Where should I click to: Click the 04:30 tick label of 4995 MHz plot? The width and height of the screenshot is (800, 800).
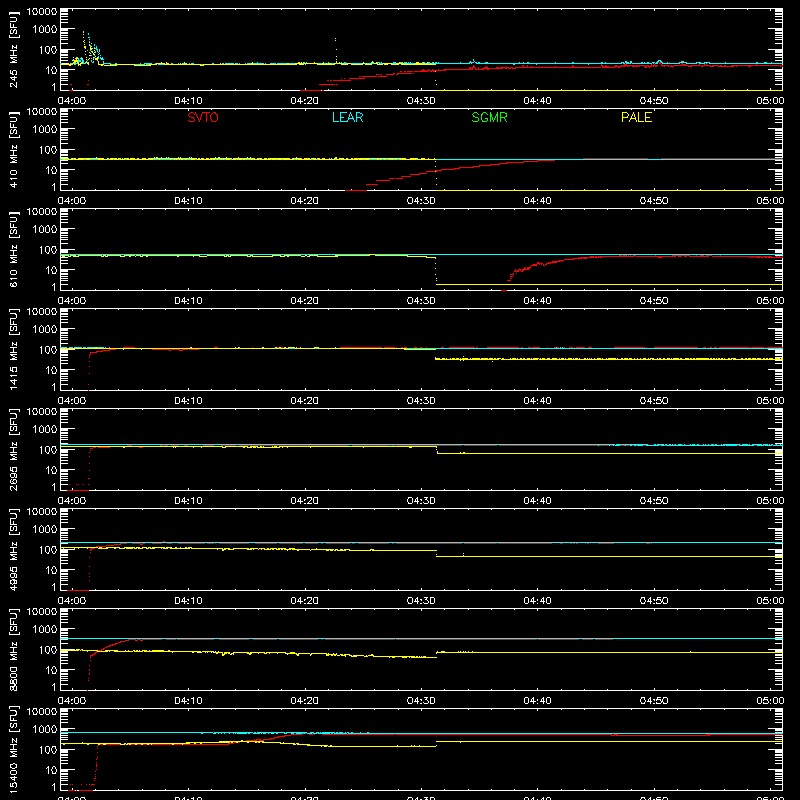click(421, 601)
